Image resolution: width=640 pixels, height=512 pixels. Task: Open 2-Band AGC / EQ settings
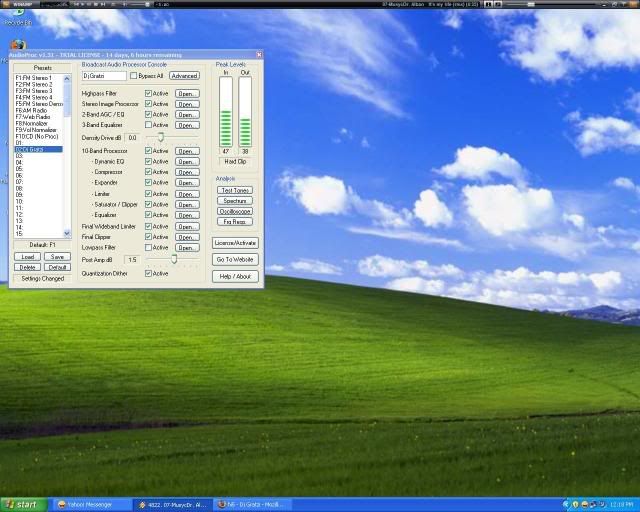point(187,115)
